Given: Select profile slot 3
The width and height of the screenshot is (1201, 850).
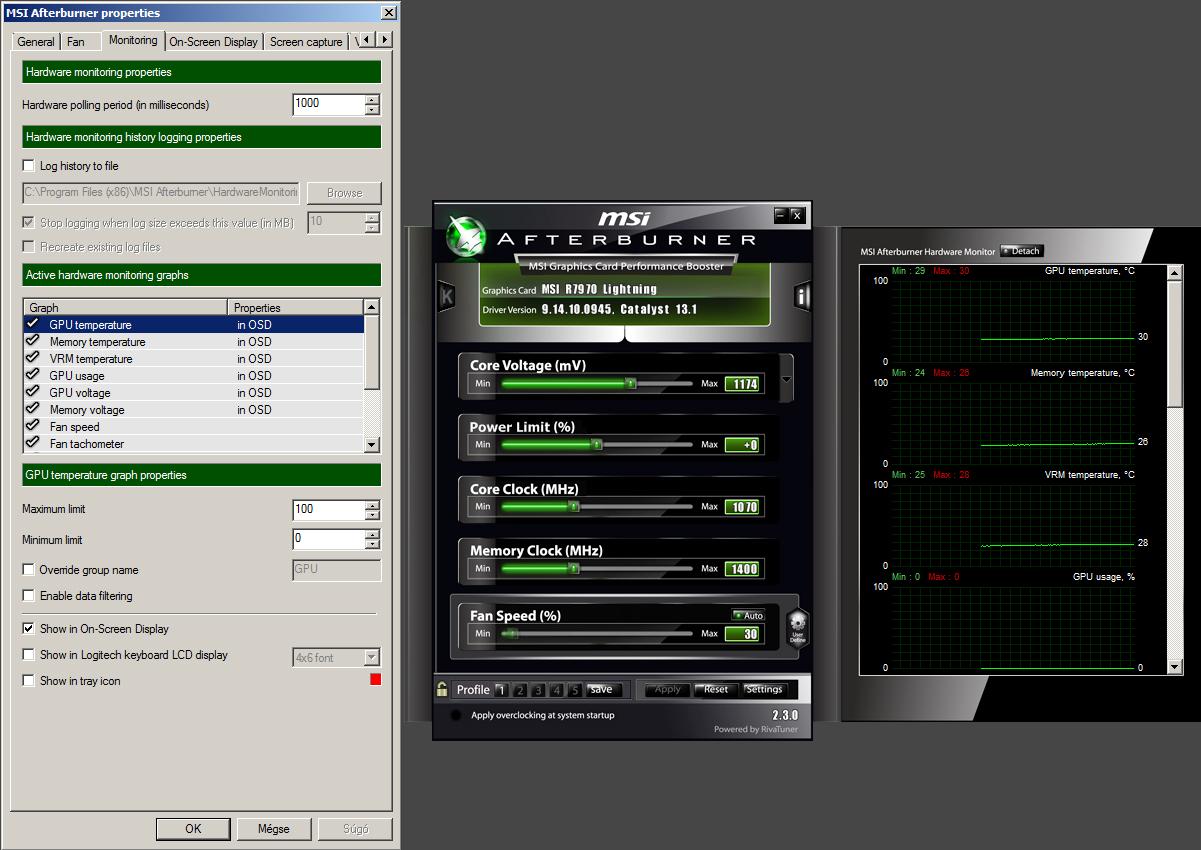Looking at the screenshot, I should pyautogui.click(x=538, y=690).
